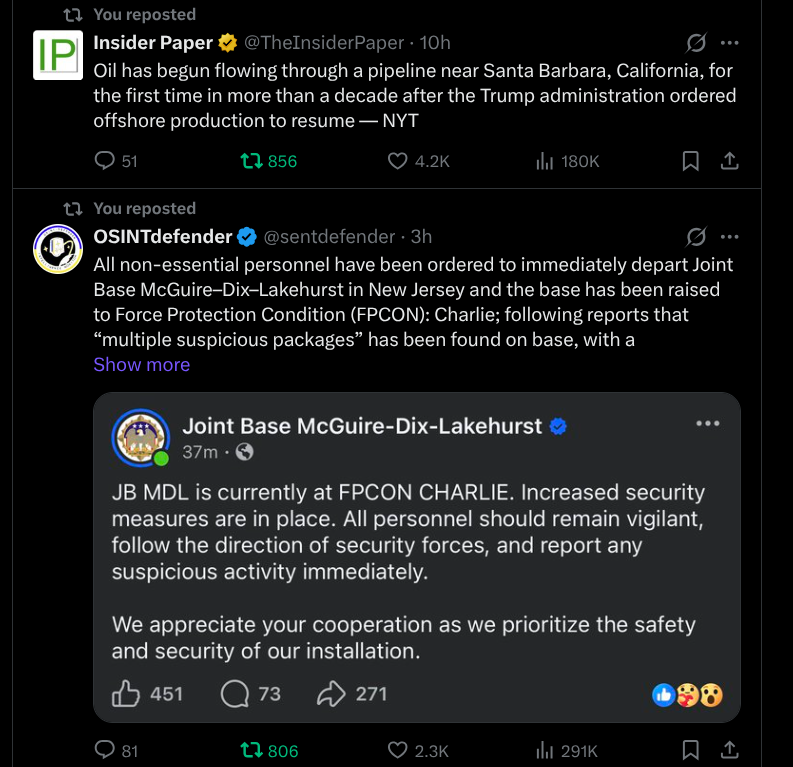This screenshot has width=793, height=767.
Task: Go to @sentdefender handle link
Action: pyautogui.click(x=329, y=237)
